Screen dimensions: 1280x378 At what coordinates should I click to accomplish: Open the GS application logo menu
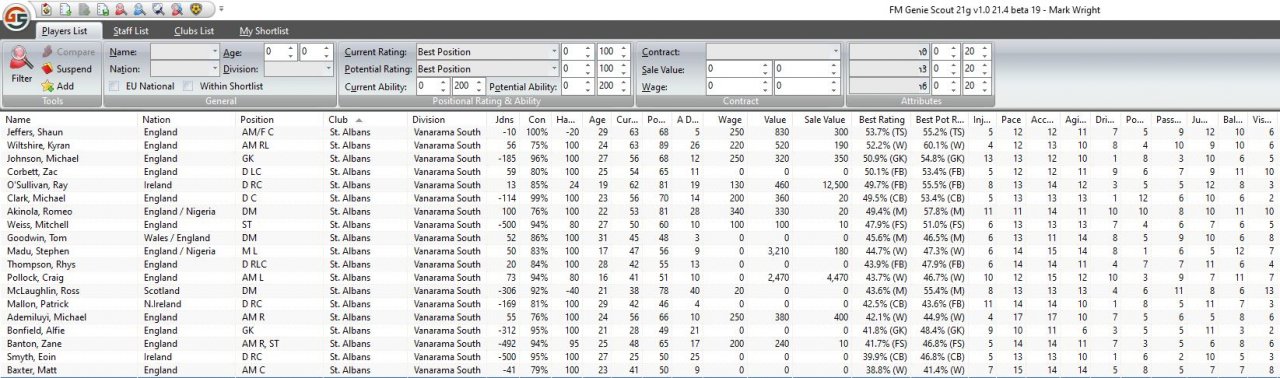point(16,18)
